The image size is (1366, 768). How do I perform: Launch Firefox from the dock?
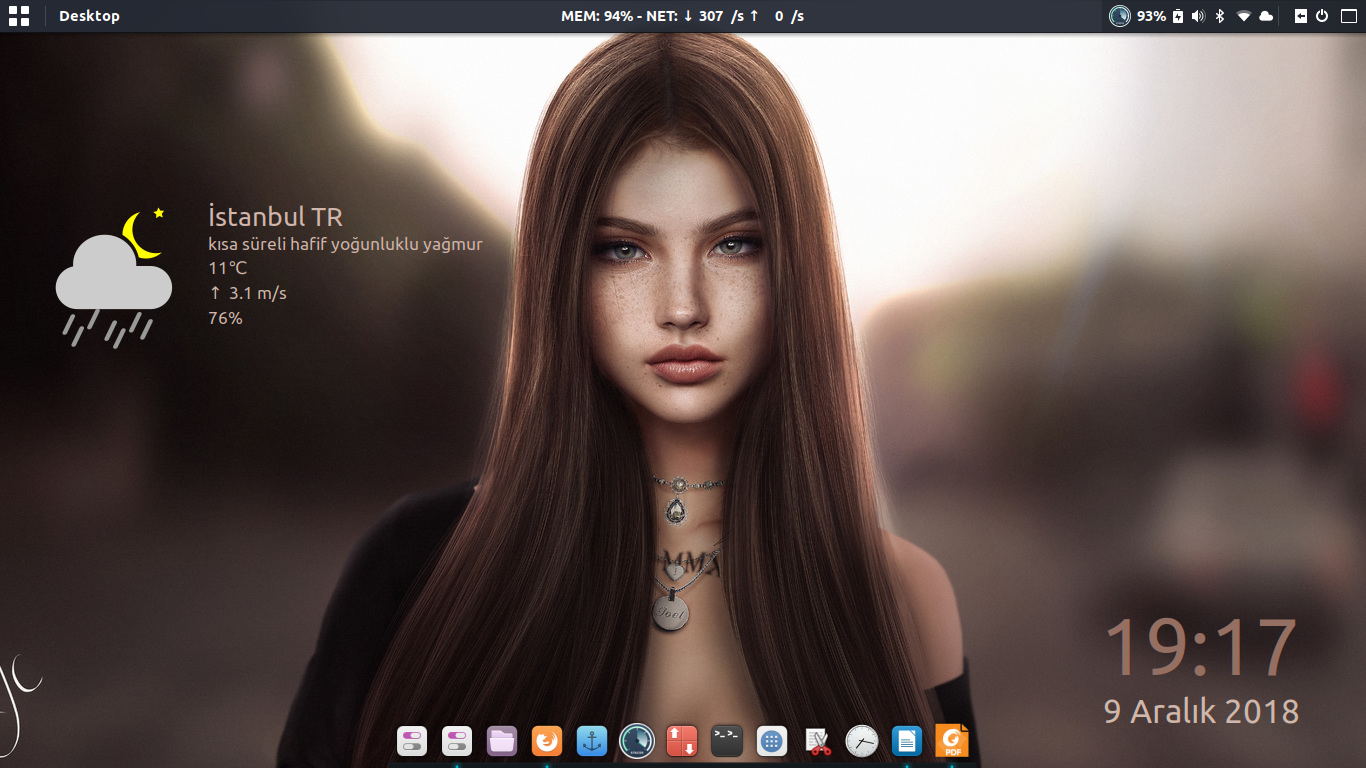(x=547, y=741)
